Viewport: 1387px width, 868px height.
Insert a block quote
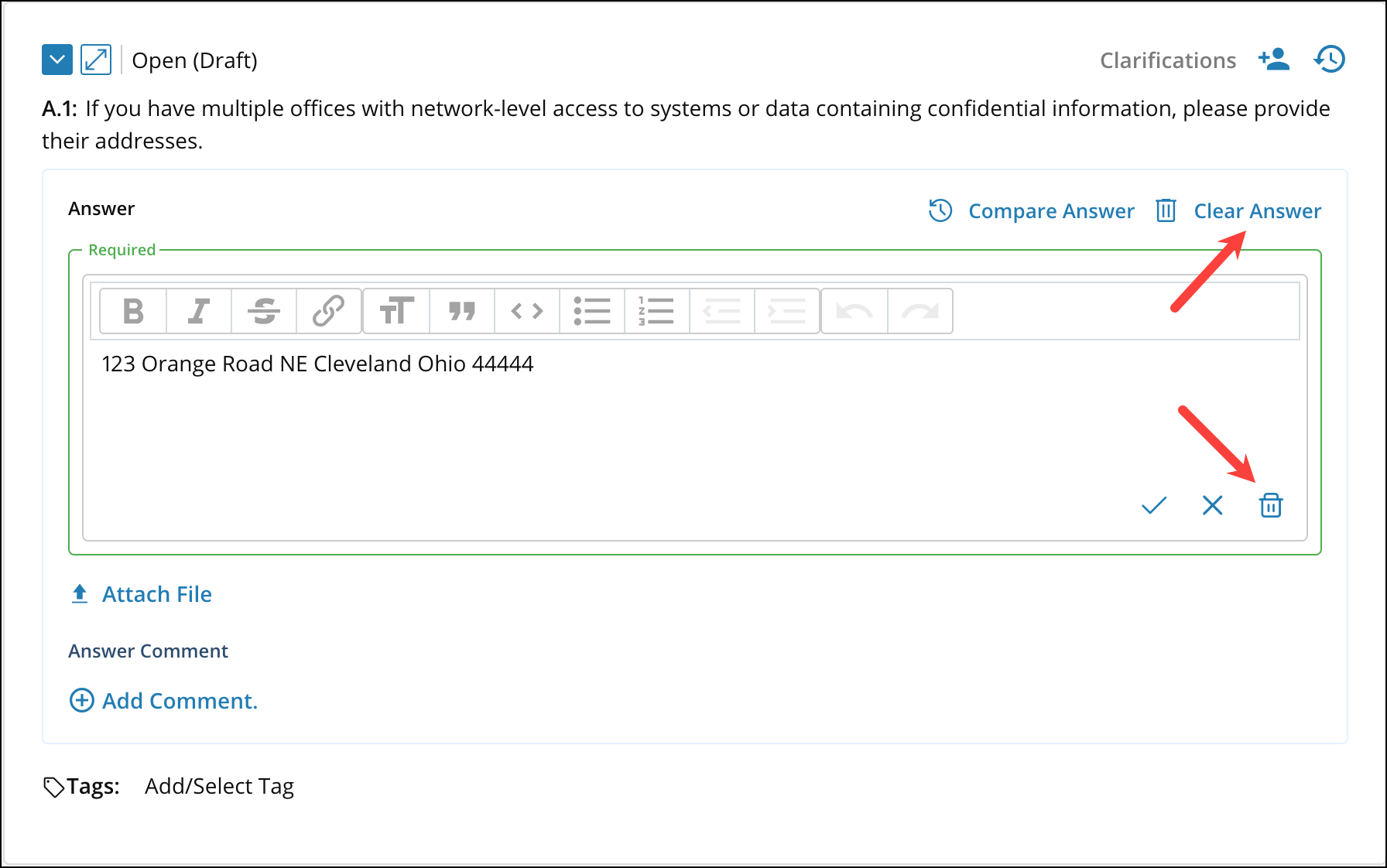tap(462, 311)
